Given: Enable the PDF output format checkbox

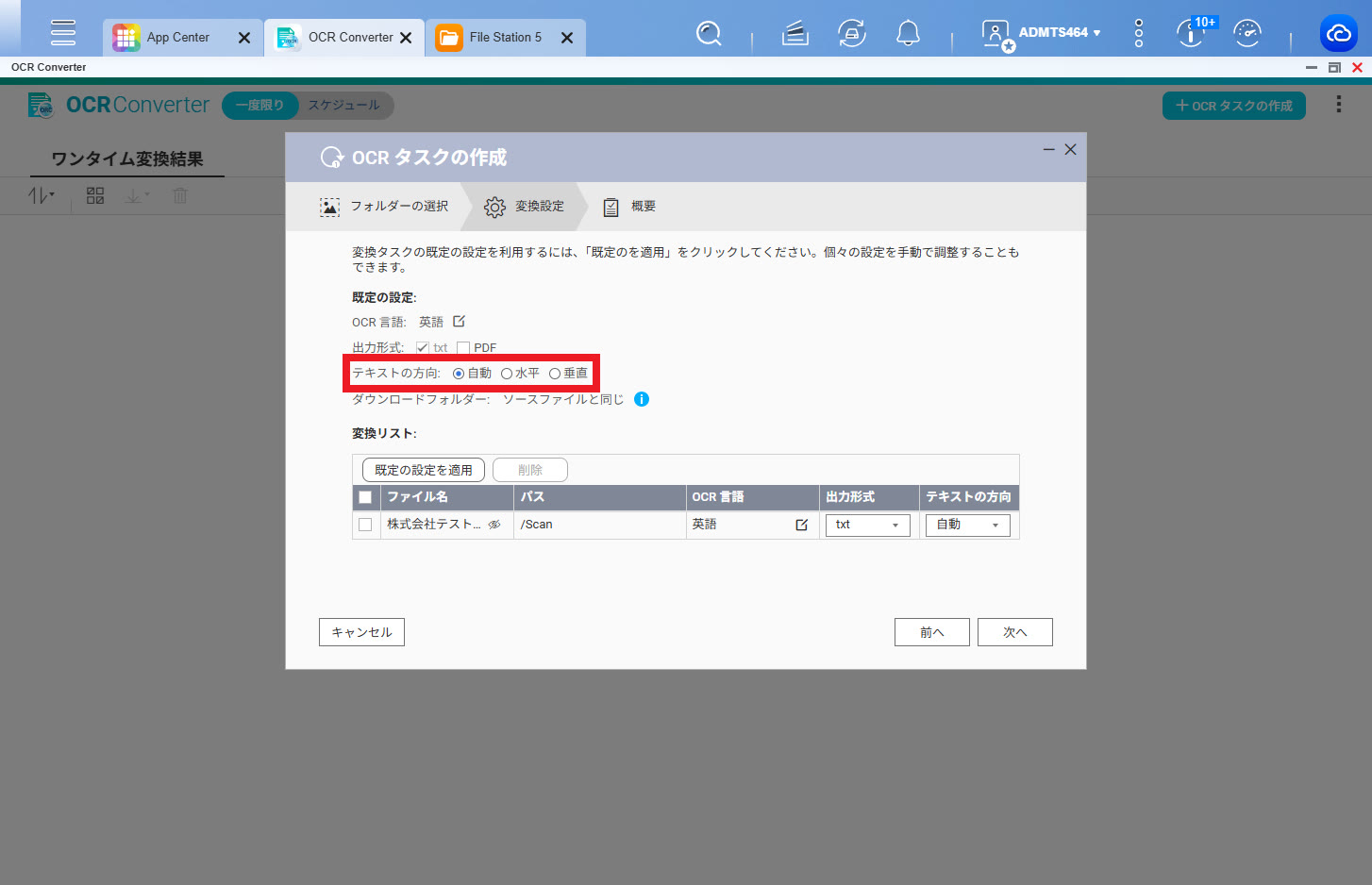Looking at the screenshot, I should (463, 348).
